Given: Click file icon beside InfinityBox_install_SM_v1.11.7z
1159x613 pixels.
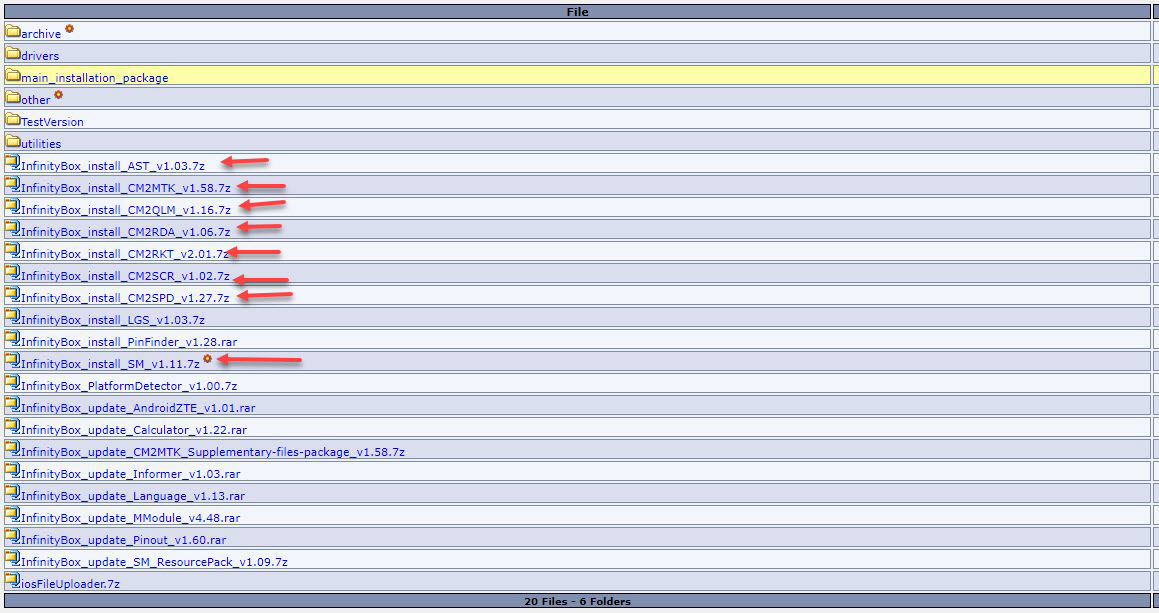Looking at the screenshot, I should [x=13, y=361].
